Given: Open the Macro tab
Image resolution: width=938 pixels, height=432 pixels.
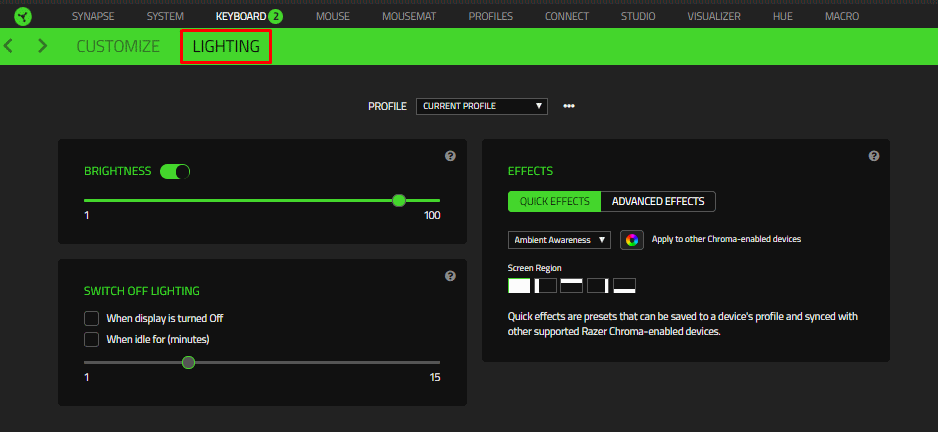Looking at the screenshot, I should [x=842, y=16].
